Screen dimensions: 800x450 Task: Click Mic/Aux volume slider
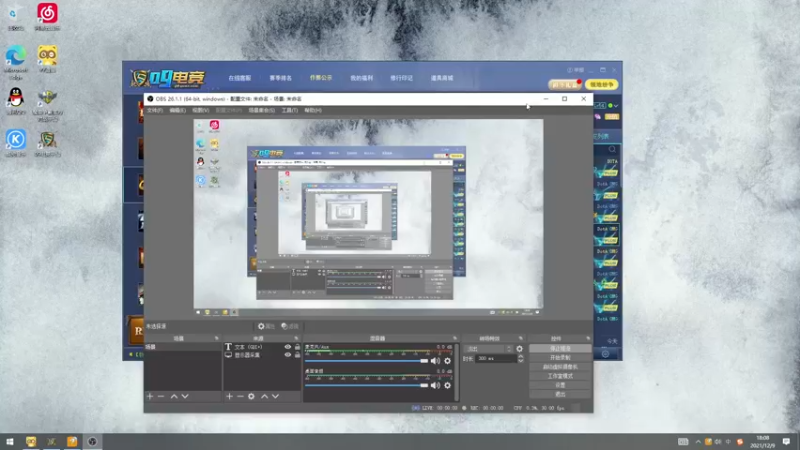[x=366, y=361]
